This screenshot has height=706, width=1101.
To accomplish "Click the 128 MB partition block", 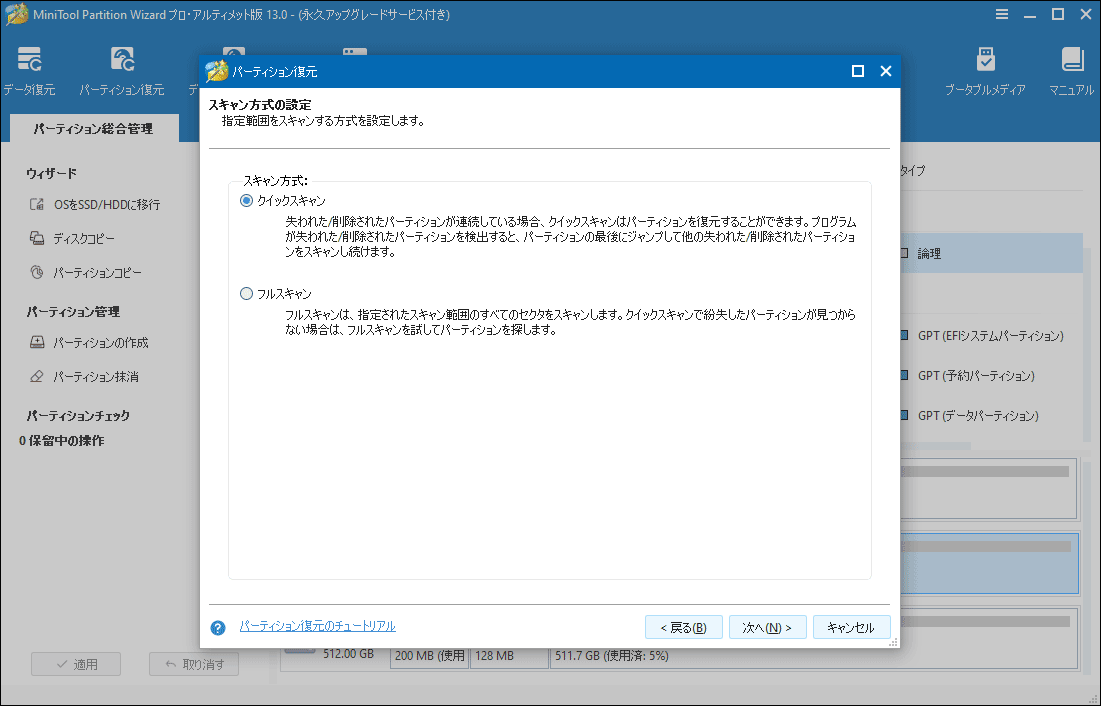I will [x=508, y=656].
